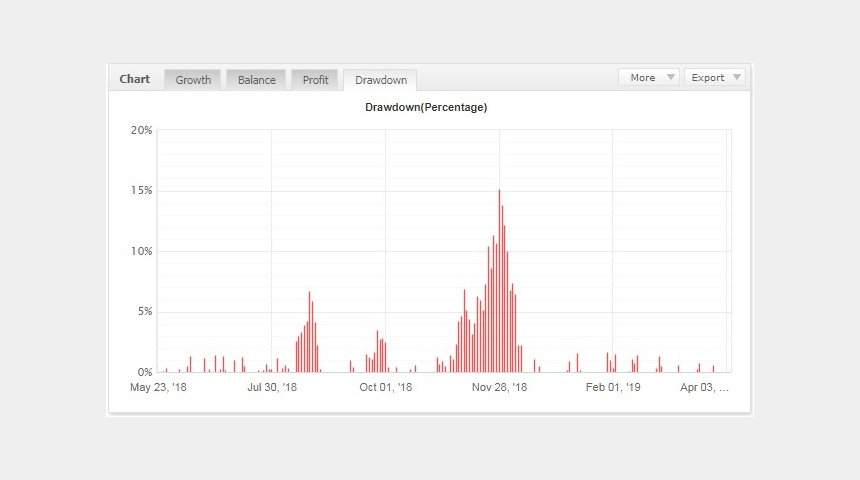Click the 15% y-axis label
The height and width of the screenshot is (480, 860).
142,190
